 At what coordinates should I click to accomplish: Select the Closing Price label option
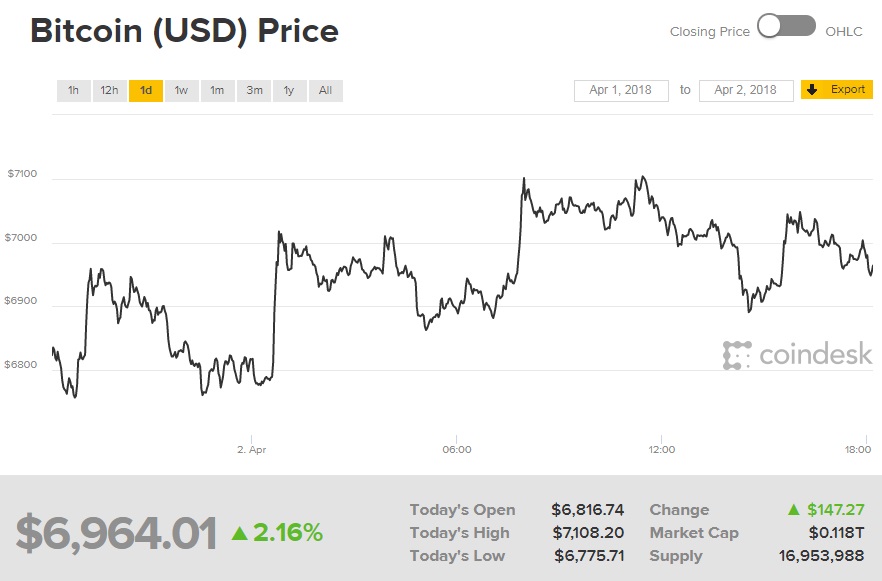[x=709, y=31]
